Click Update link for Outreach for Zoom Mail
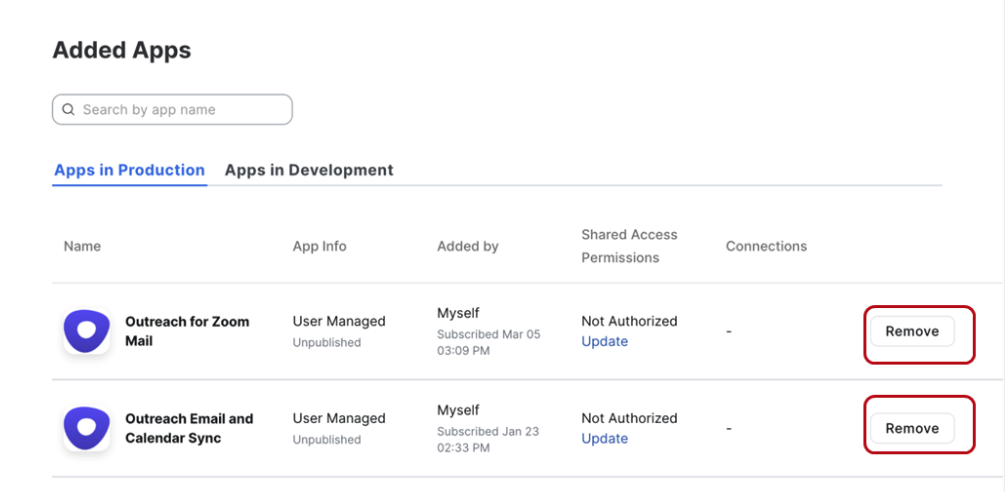Viewport: 1005px width, 492px height. tap(604, 341)
